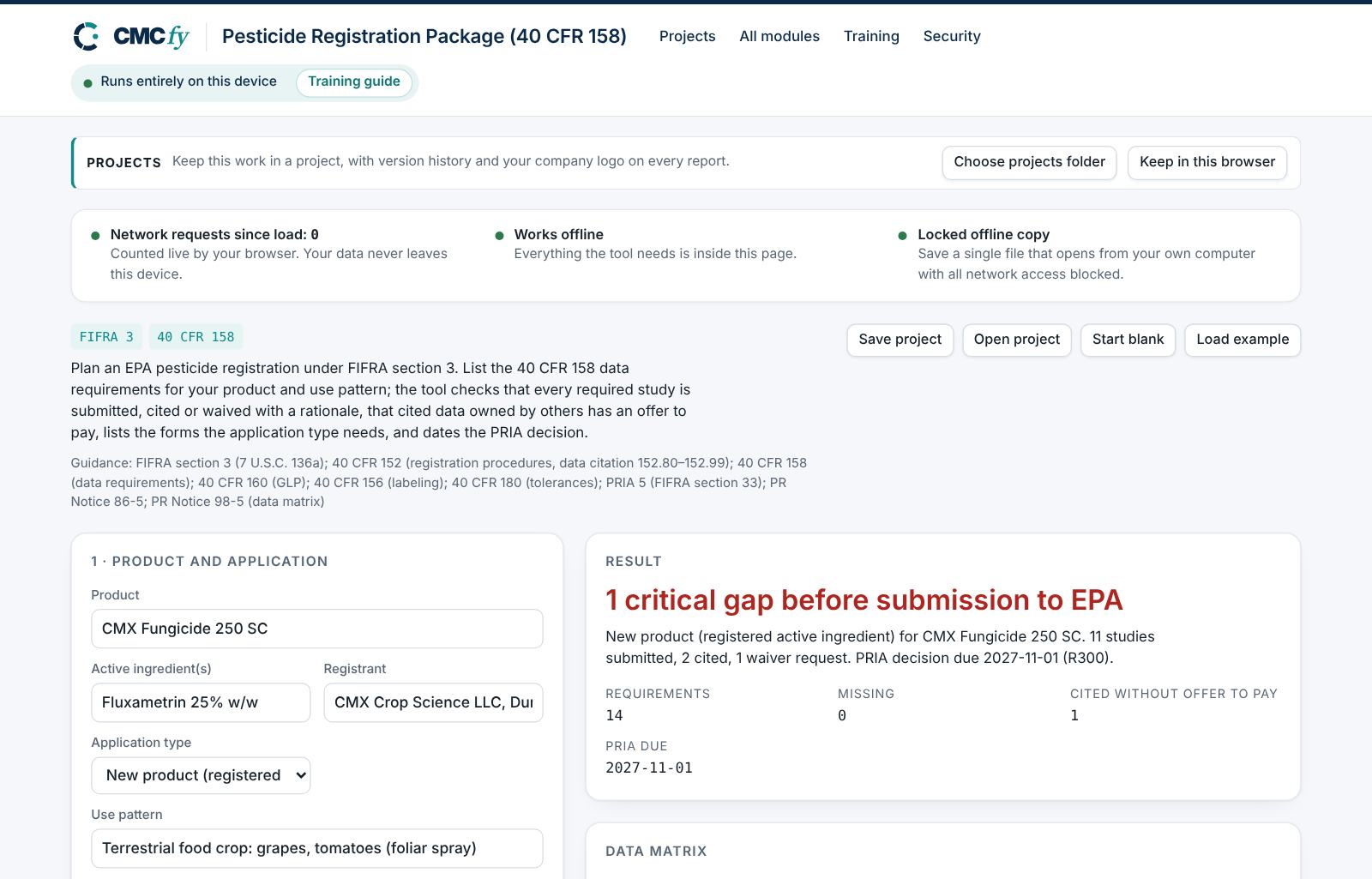Open the Projects menu item

[x=687, y=36]
